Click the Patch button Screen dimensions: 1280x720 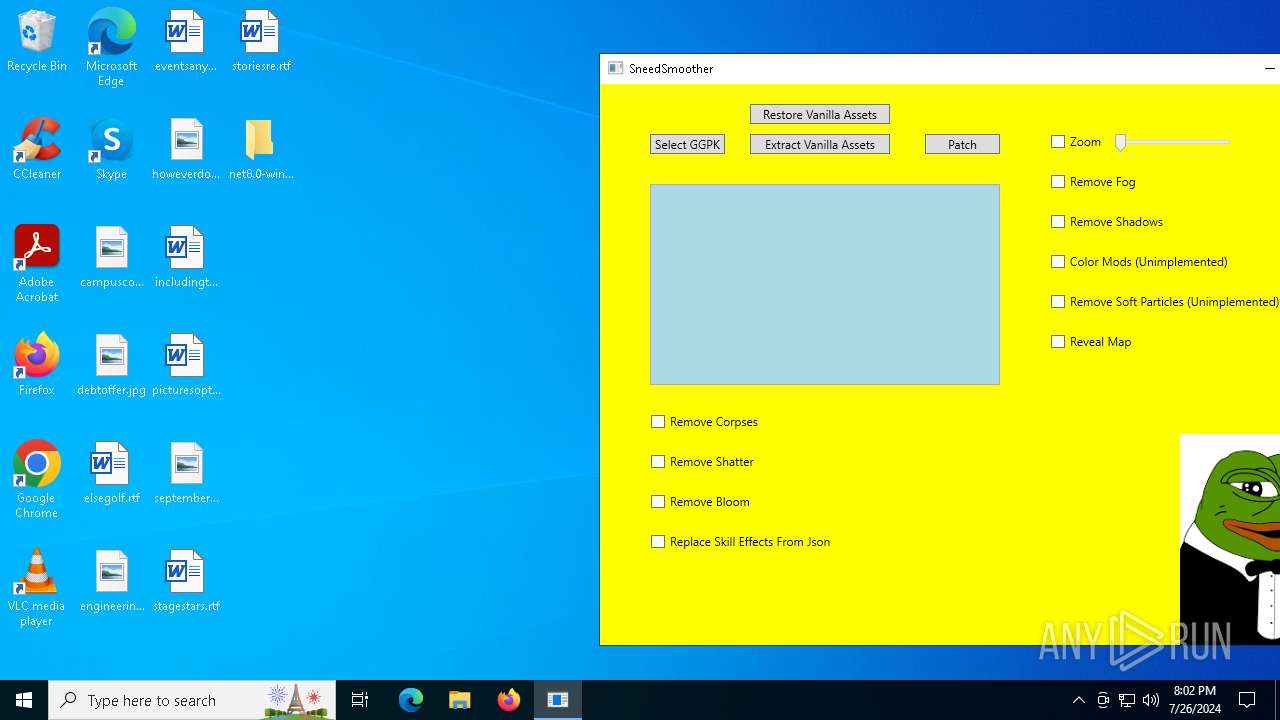(x=962, y=144)
